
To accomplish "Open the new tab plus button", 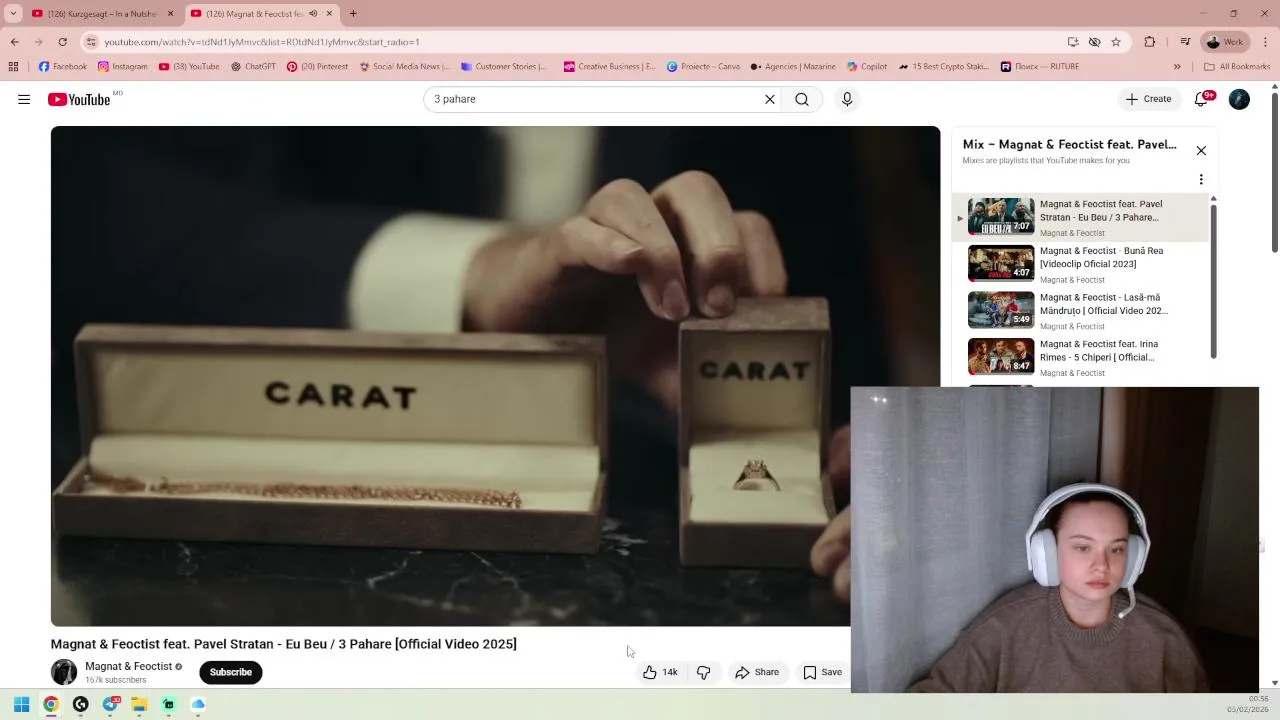I will pos(353,14).
